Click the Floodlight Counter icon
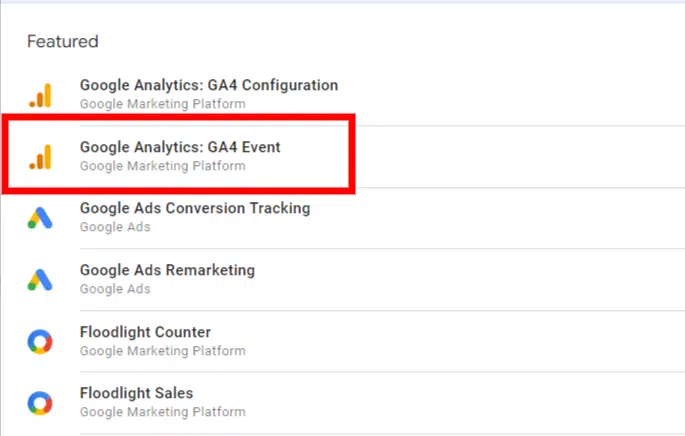Viewport: 685px width, 436px height. coord(40,342)
